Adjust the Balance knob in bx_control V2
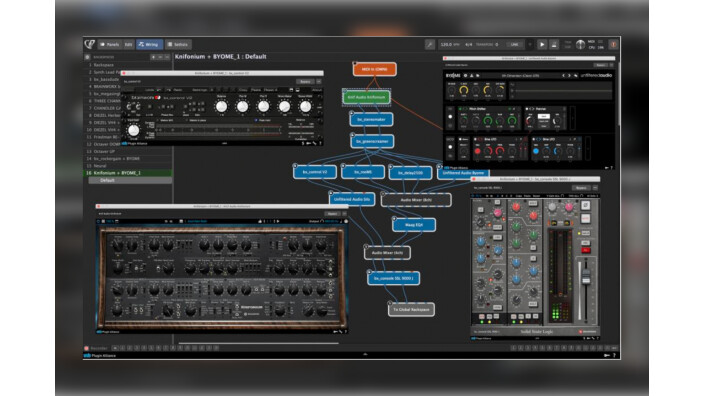Screen dimensions: 704x396 point(221,106)
